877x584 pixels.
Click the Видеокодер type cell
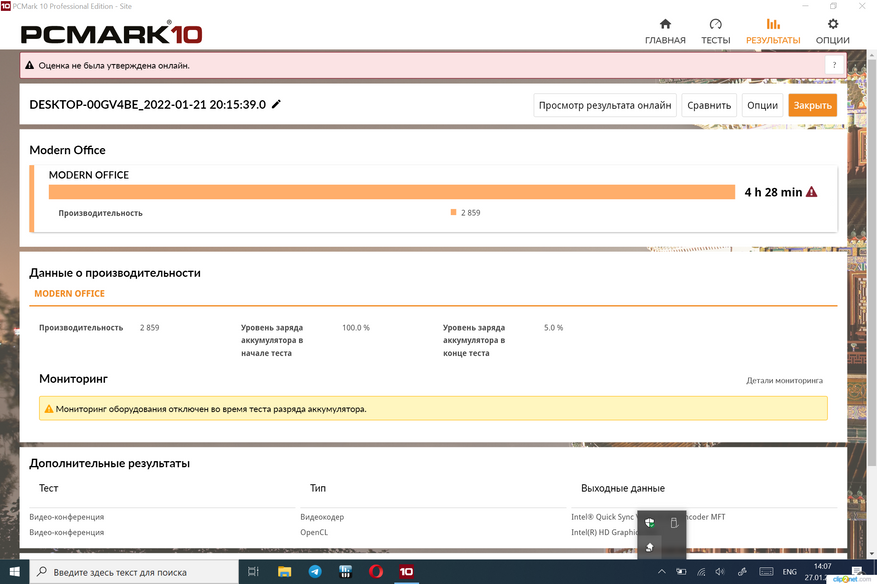(322, 517)
